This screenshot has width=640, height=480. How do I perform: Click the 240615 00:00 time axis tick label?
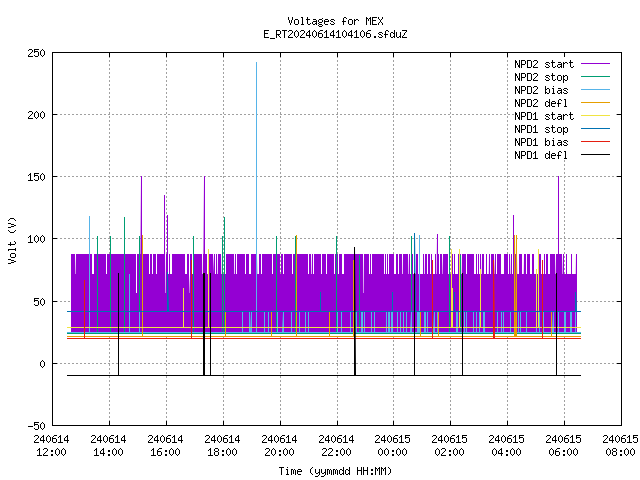pyautogui.click(x=393, y=446)
